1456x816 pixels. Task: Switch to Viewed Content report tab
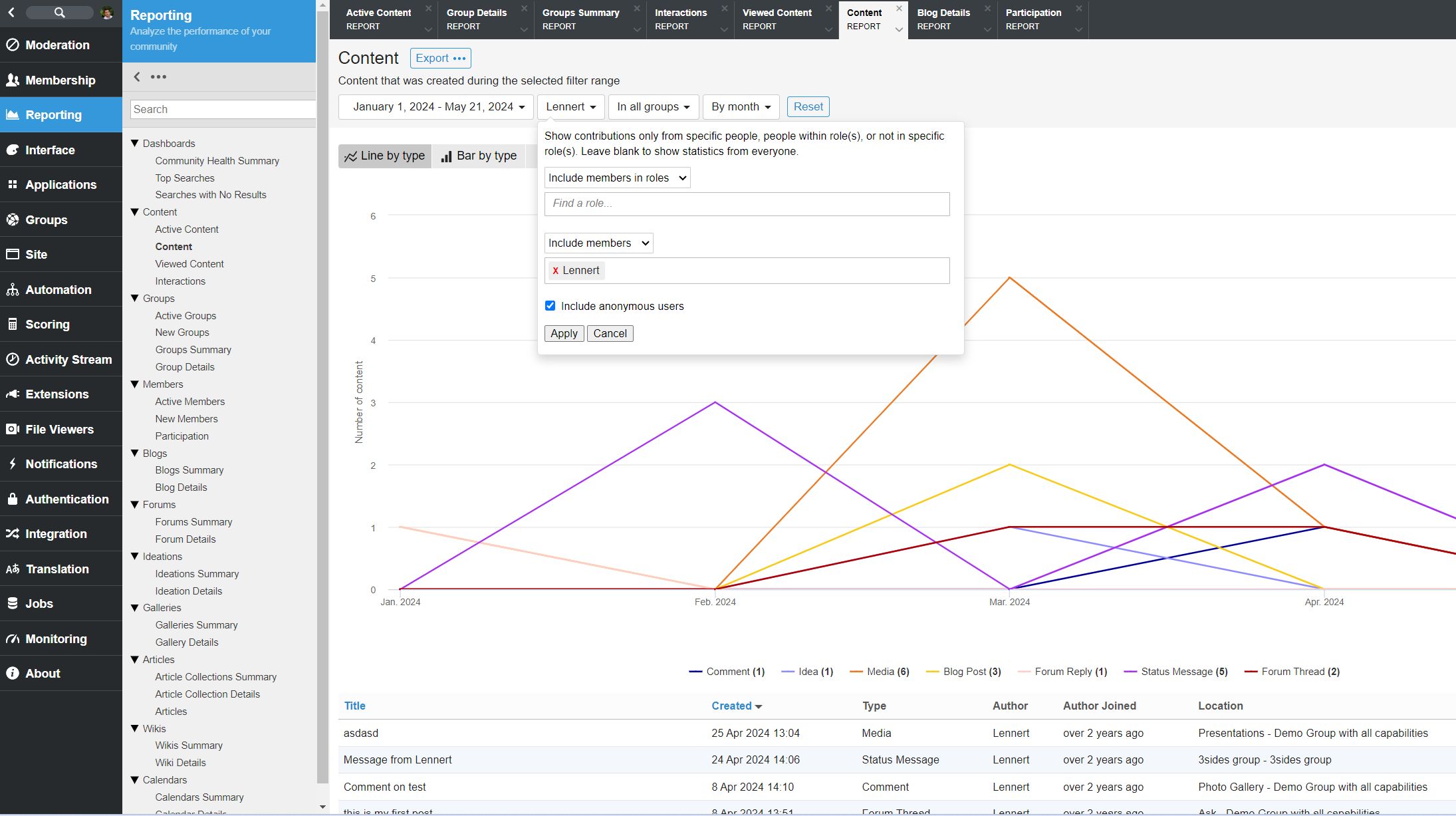777,19
